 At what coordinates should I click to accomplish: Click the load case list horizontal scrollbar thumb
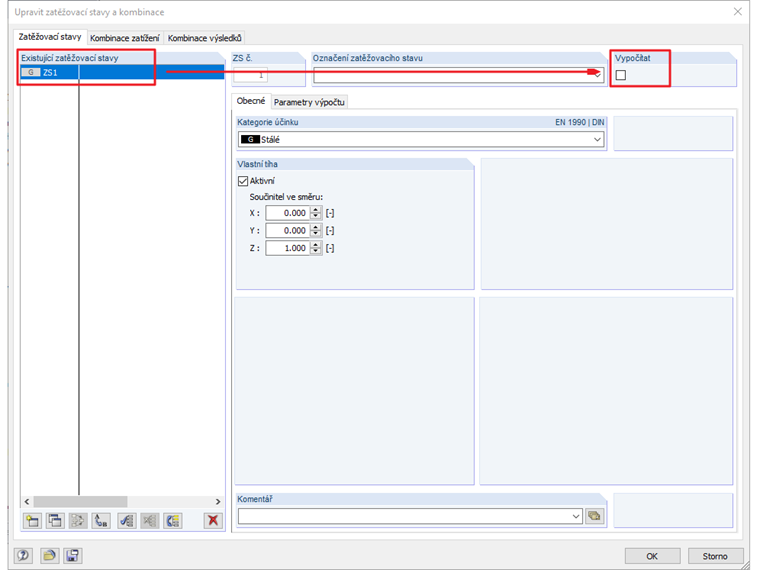(x=80, y=501)
